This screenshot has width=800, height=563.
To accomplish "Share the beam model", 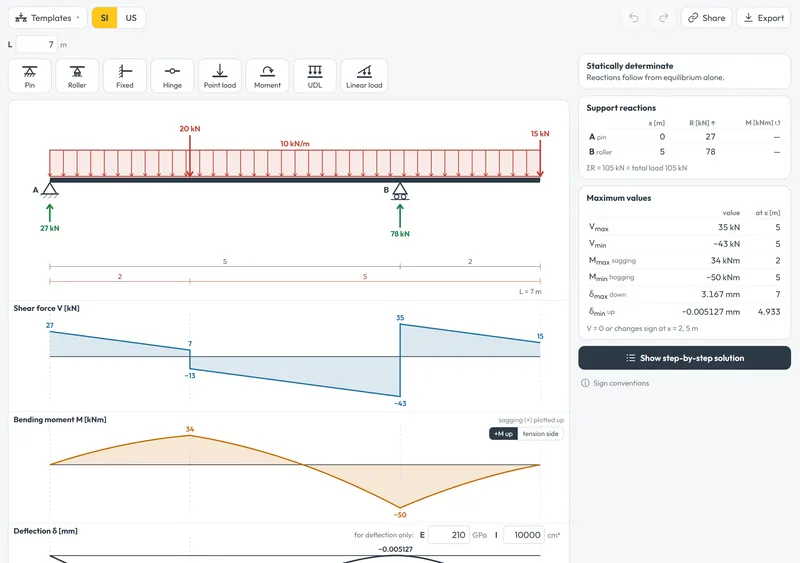I will pyautogui.click(x=706, y=18).
